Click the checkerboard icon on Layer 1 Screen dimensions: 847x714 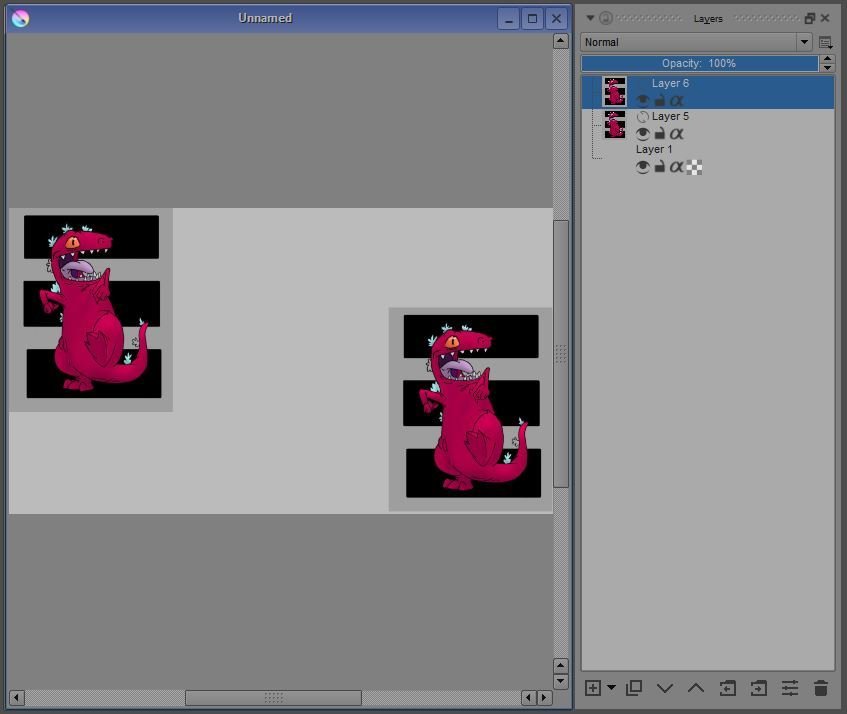click(694, 167)
